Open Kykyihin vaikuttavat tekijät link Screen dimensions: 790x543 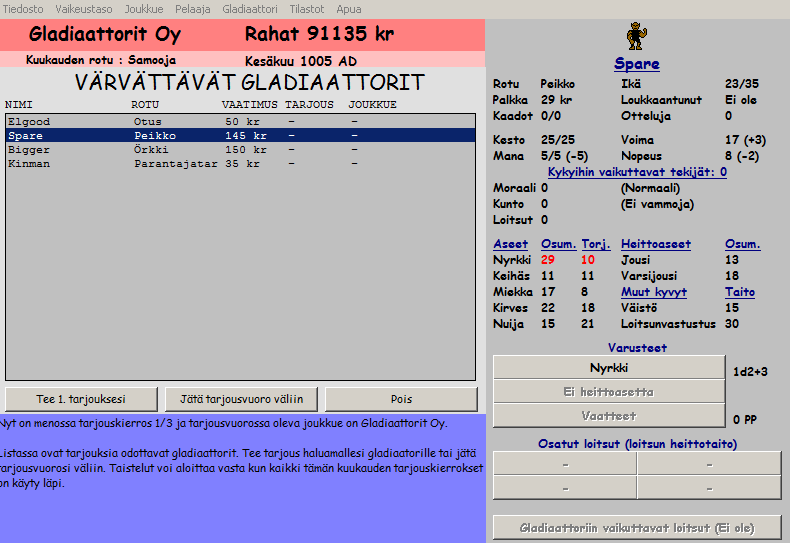(x=637, y=172)
